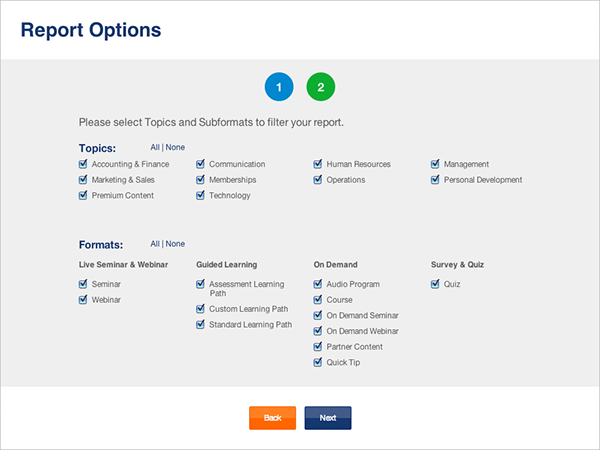The width and height of the screenshot is (600, 450).
Task: Deselect Personal Development topic
Action: pyautogui.click(x=435, y=180)
